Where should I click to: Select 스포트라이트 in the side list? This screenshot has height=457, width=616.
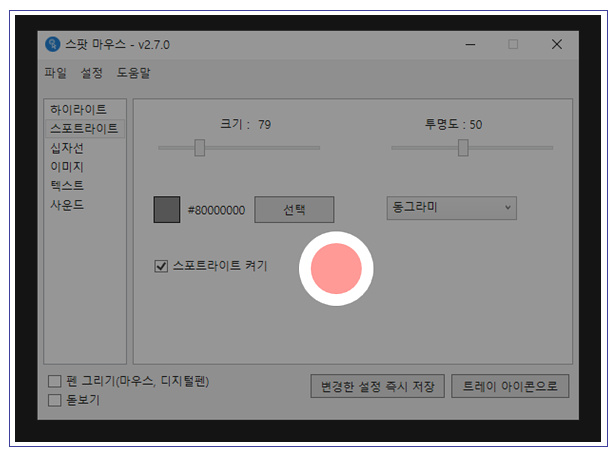(85, 128)
